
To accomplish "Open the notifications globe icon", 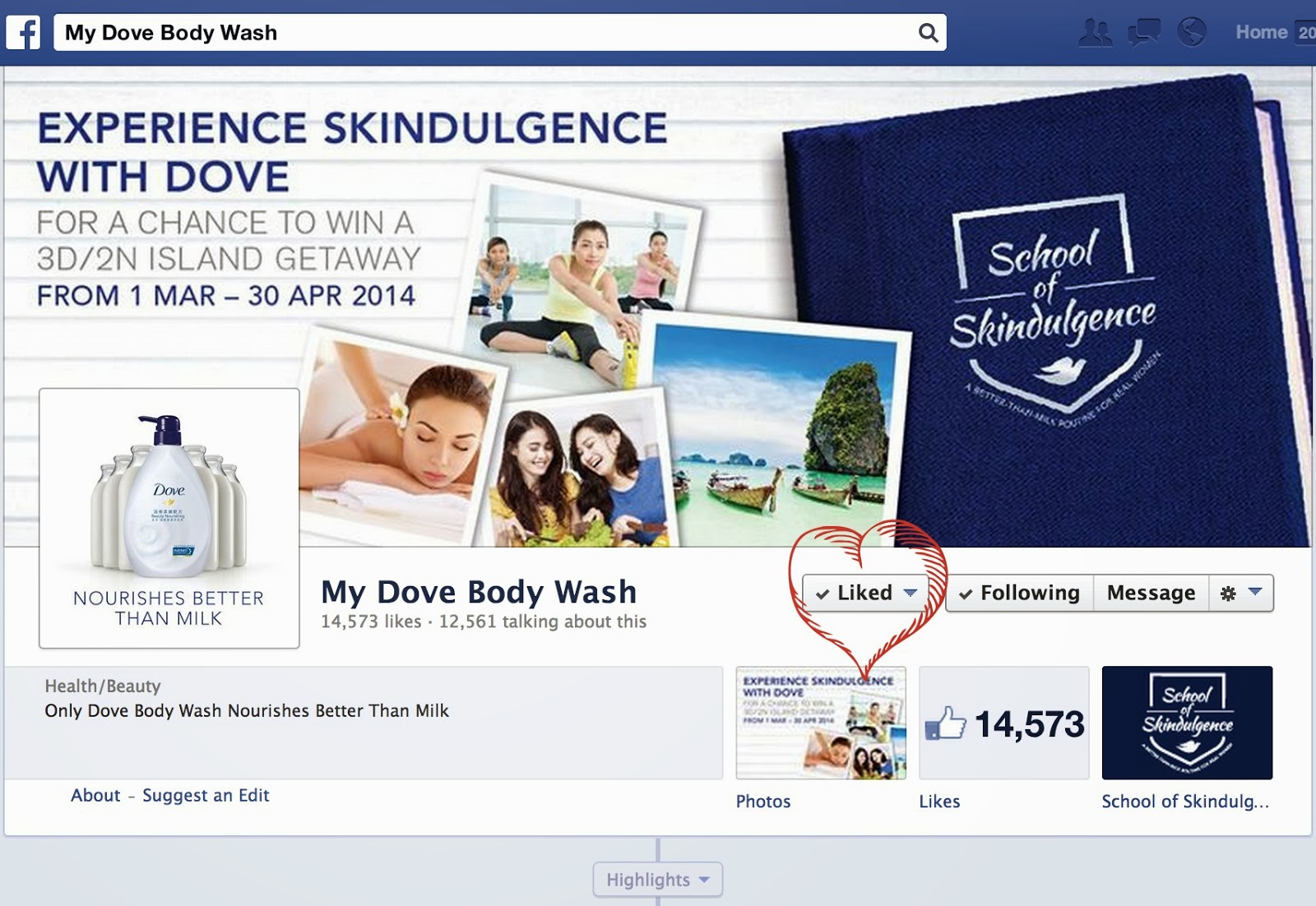I will coord(1192,33).
